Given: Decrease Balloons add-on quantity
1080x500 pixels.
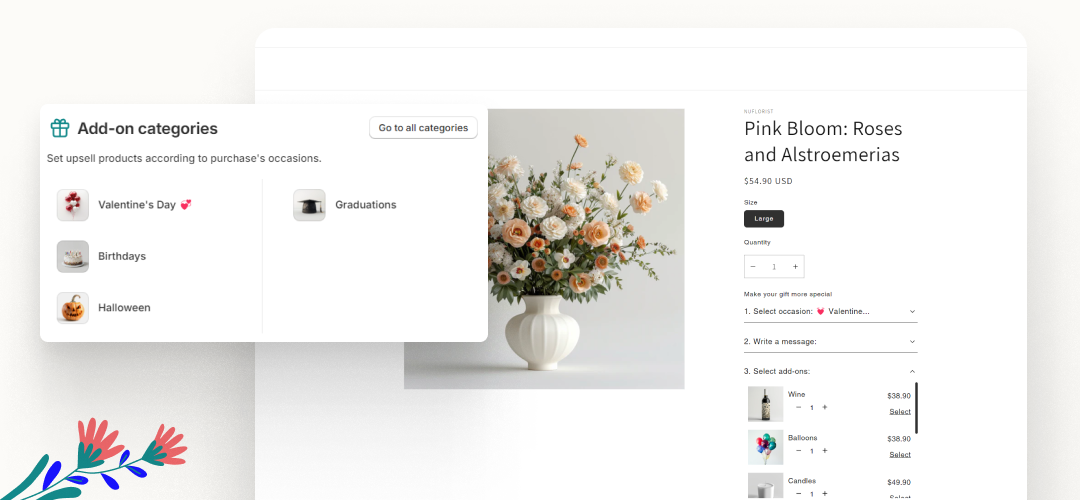Looking at the screenshot, I should pyautogui.click(x=798, y=451).
